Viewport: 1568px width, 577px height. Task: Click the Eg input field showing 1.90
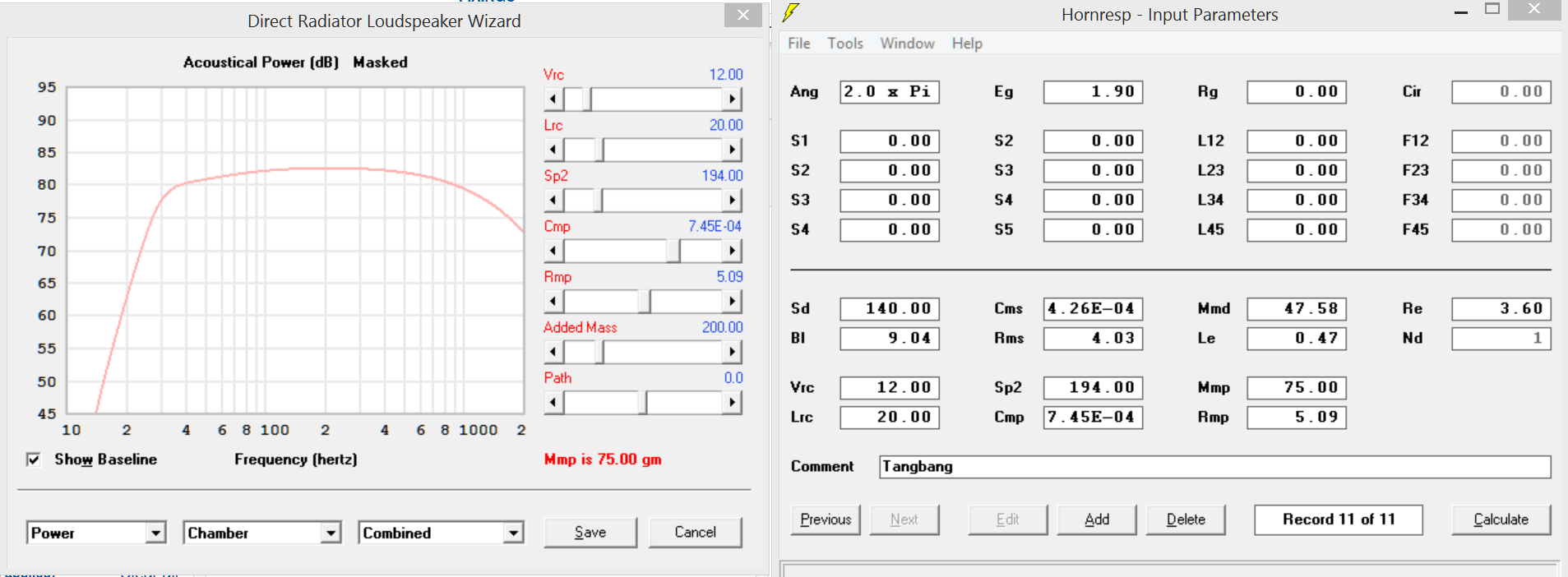coord(1093,92)
